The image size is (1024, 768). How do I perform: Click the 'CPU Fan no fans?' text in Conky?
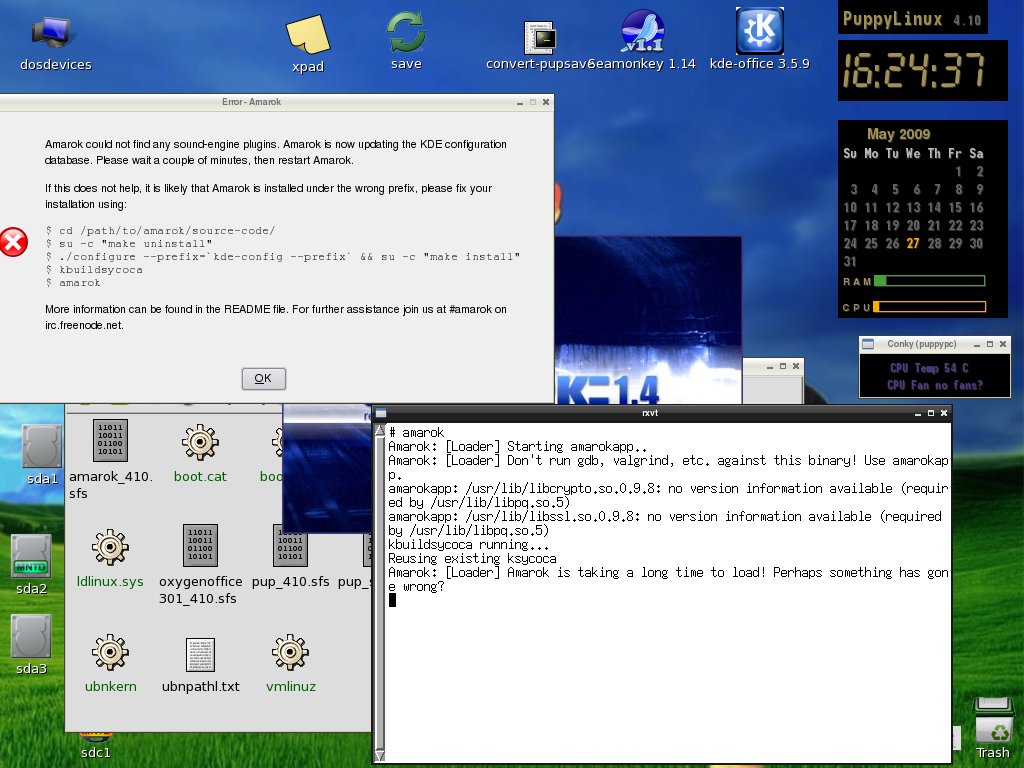click(935, 385)
